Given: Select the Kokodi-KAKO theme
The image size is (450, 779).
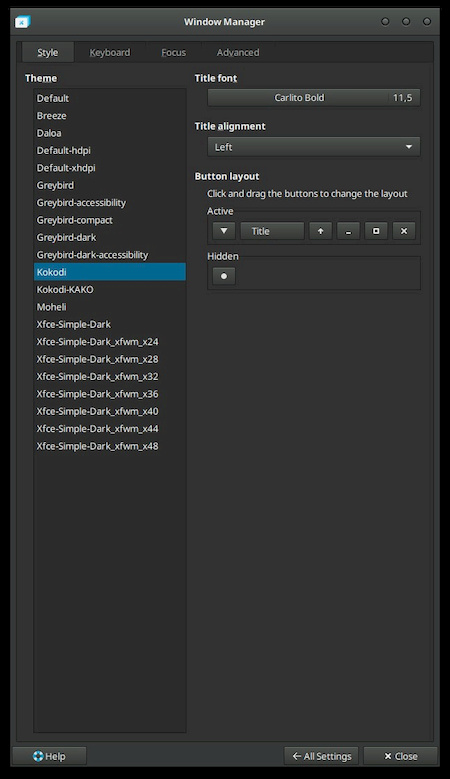Looking at the screenshot, I should click(x=110, y=290).
